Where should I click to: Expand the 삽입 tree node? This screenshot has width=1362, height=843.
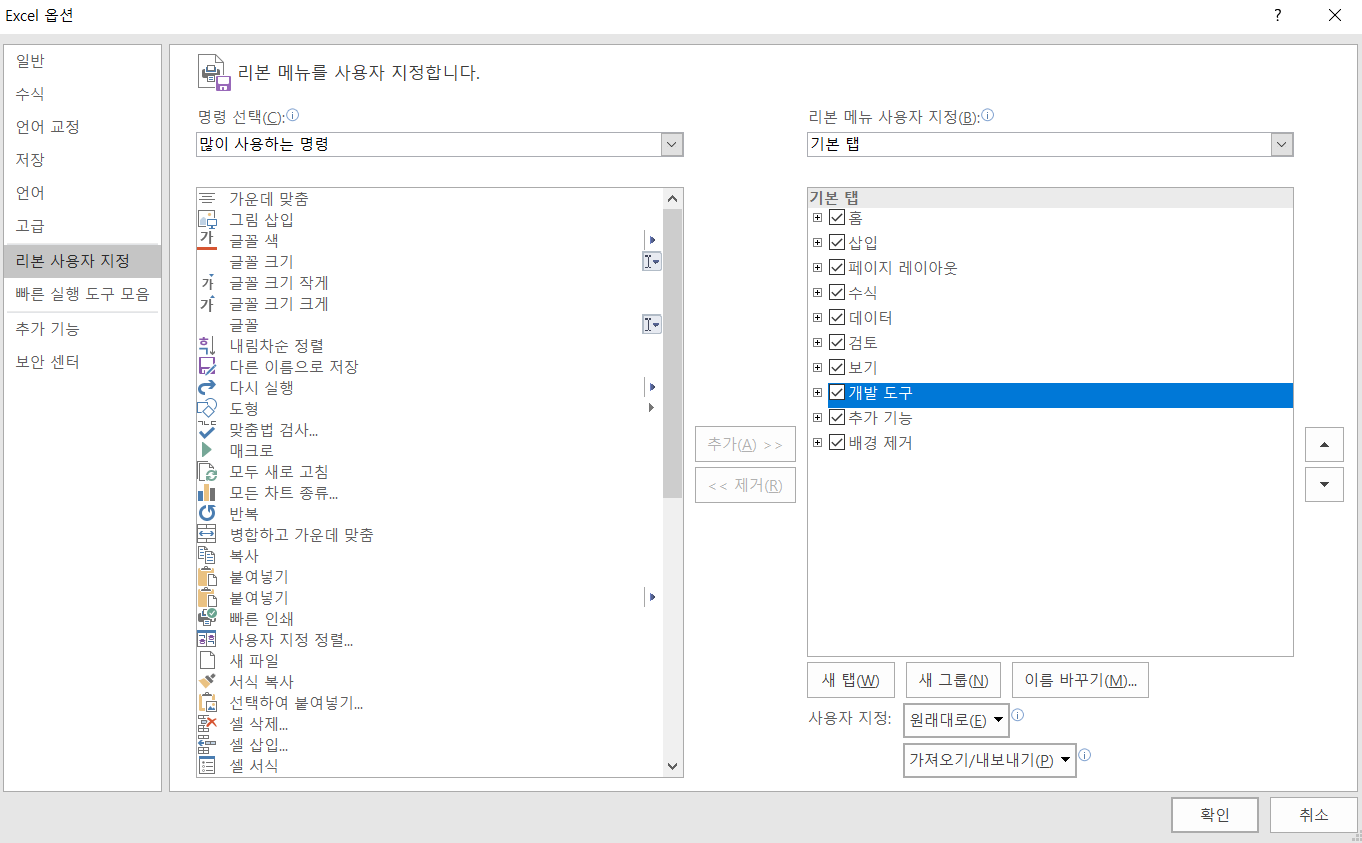[817, 242]
